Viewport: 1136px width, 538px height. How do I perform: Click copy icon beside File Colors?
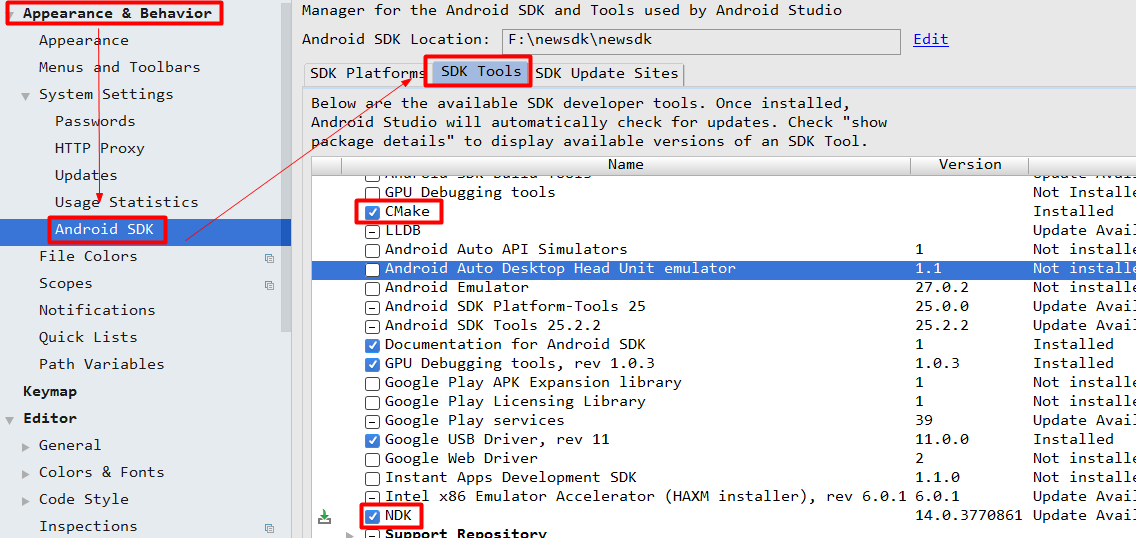point(270,258)
